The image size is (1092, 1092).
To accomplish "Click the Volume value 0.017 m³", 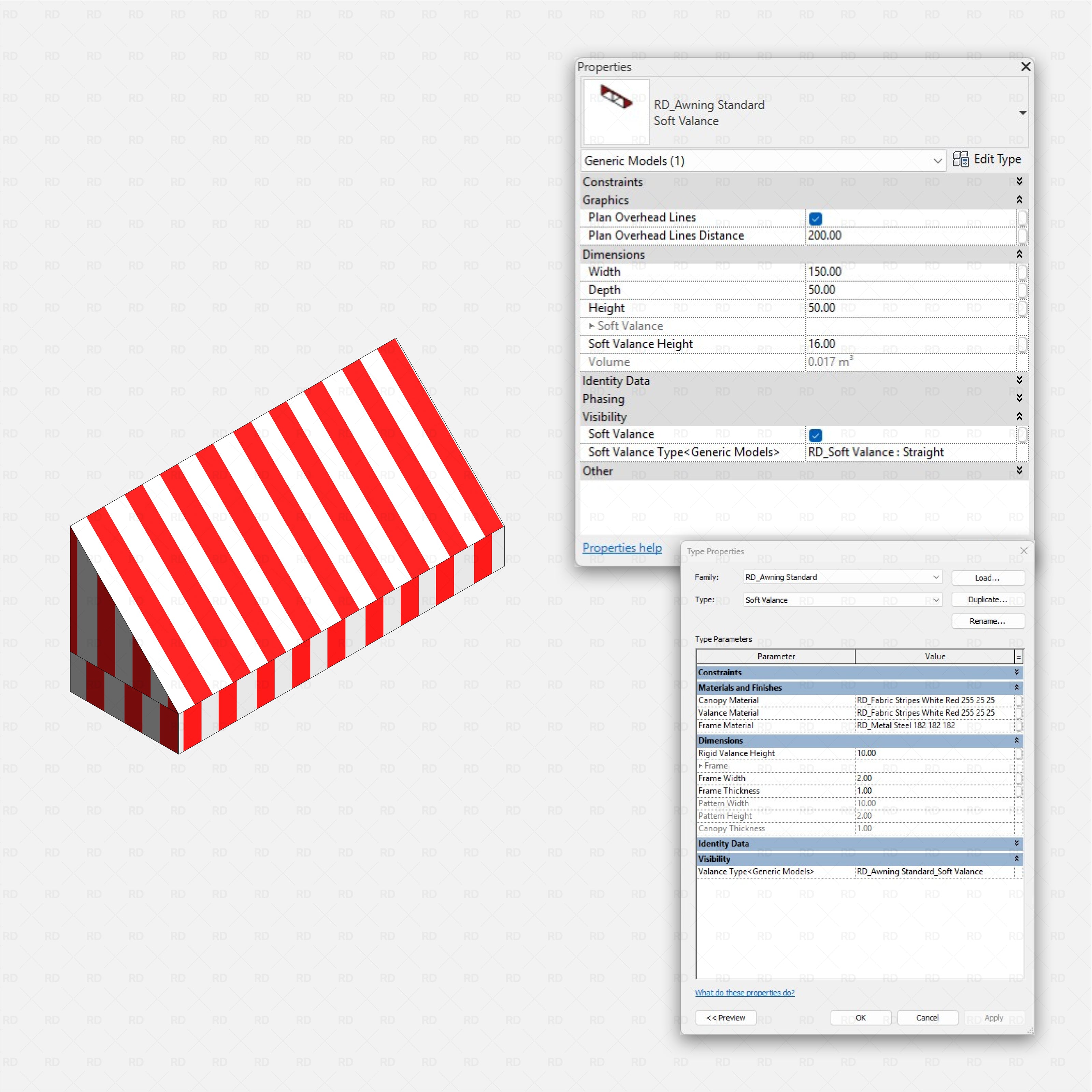I will (910, 362).
